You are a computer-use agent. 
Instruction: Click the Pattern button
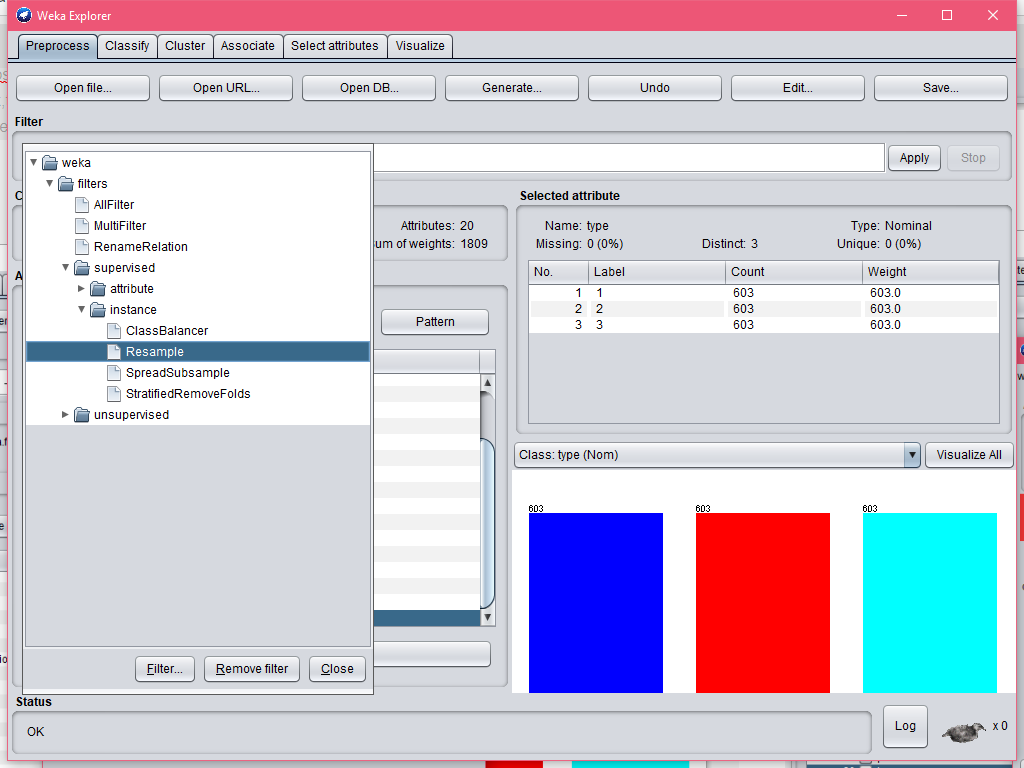pyautogui.click(x=435, y=321)
